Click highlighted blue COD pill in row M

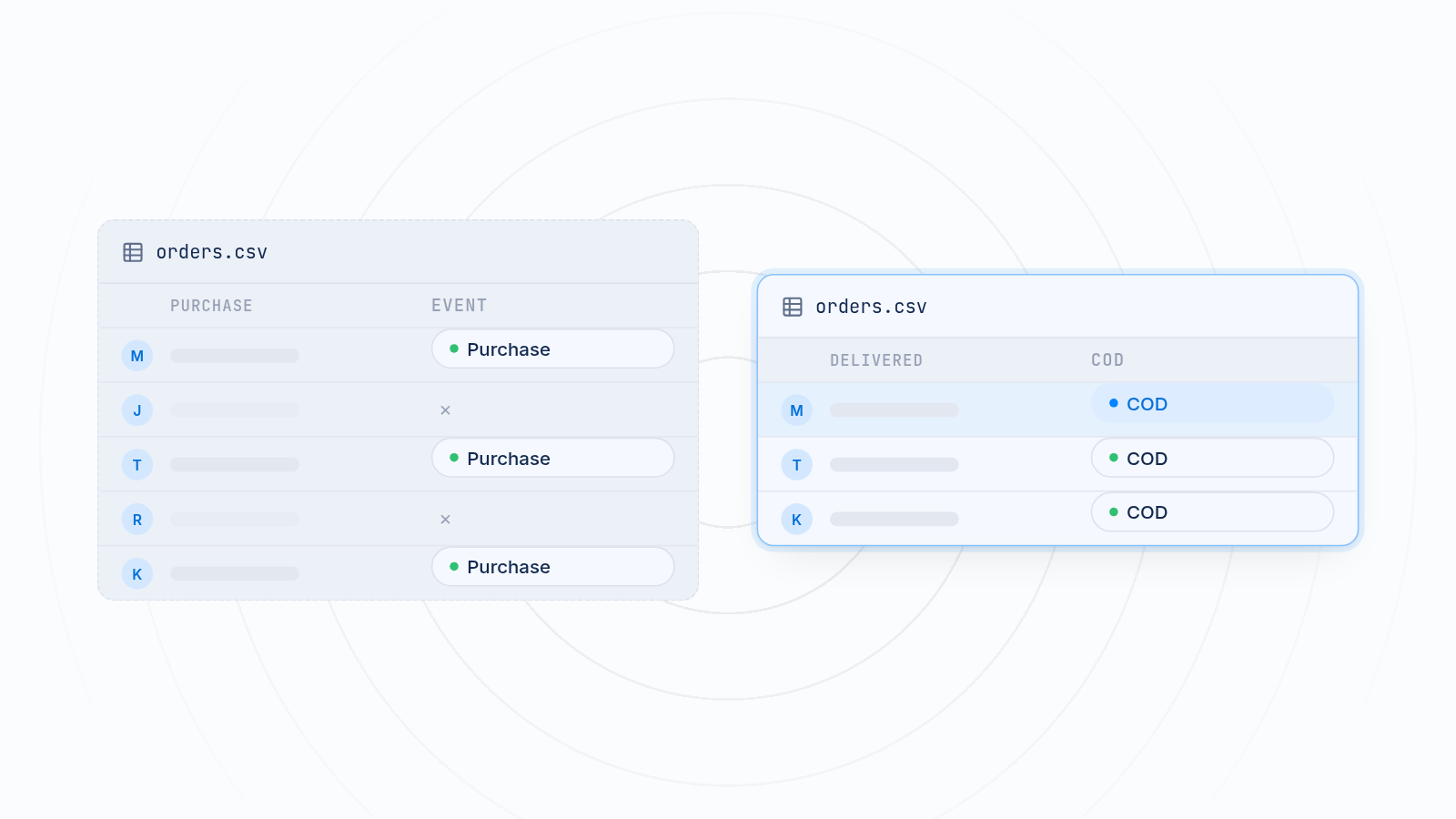[1213, 404]
